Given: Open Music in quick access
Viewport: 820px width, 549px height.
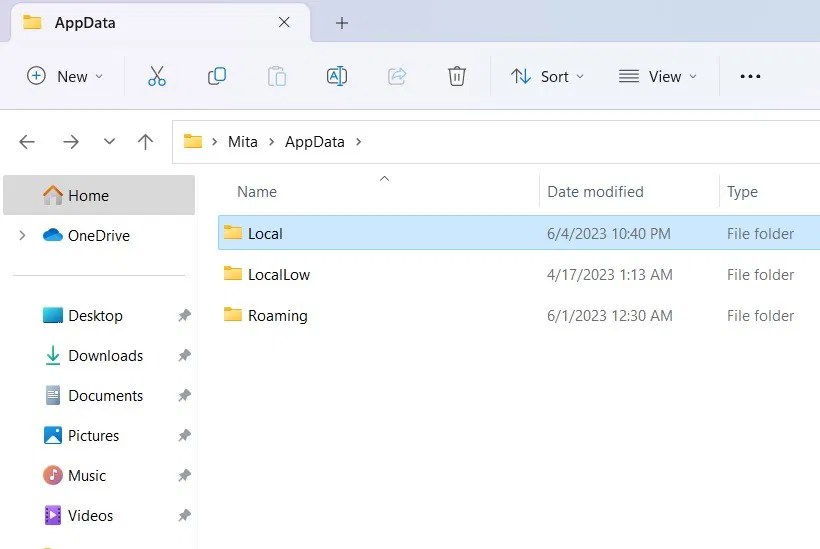Looking at the screenshot, I should [87, 476].
